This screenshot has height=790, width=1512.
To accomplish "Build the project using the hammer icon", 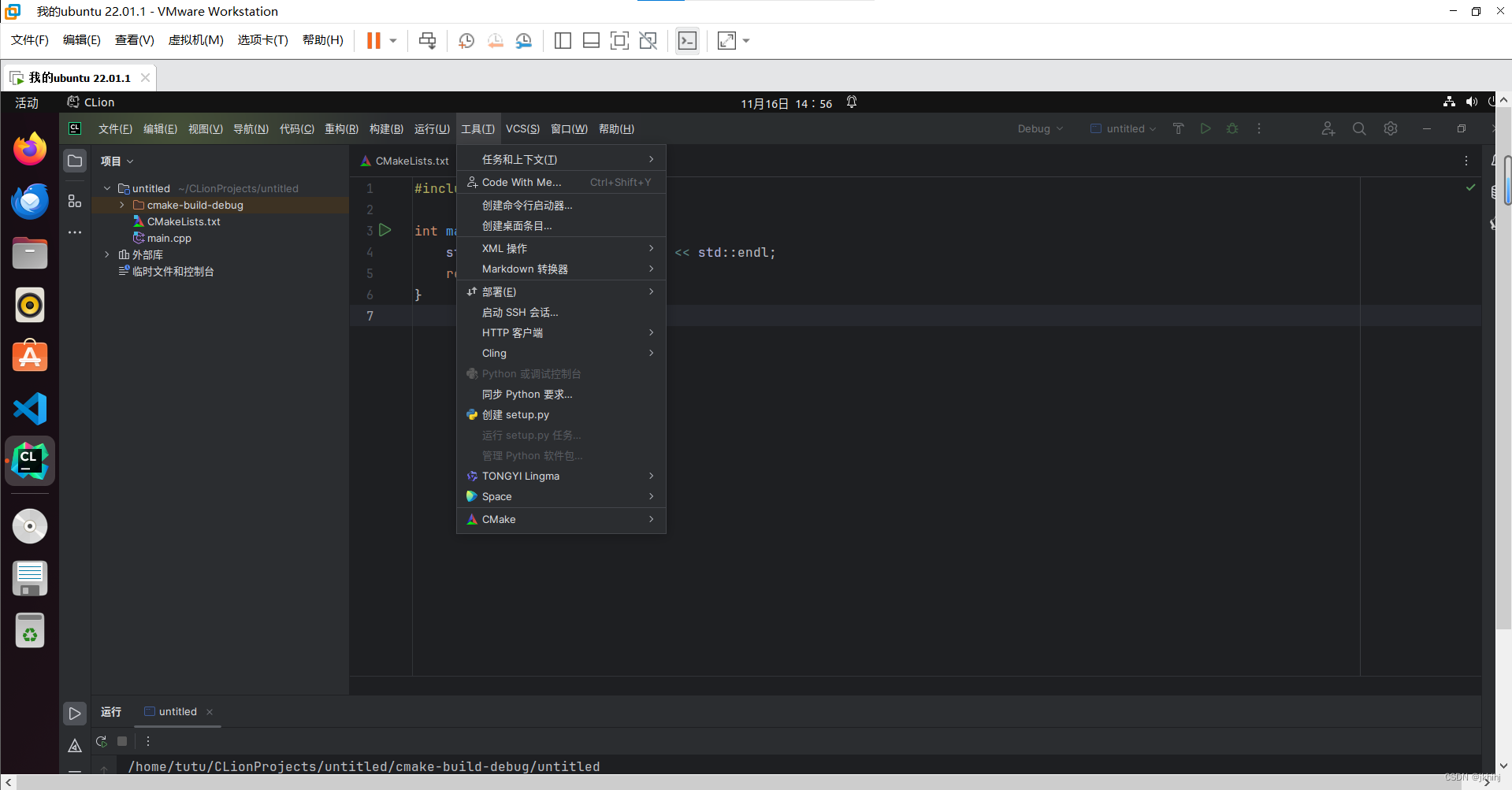I will click(1178, 128).
